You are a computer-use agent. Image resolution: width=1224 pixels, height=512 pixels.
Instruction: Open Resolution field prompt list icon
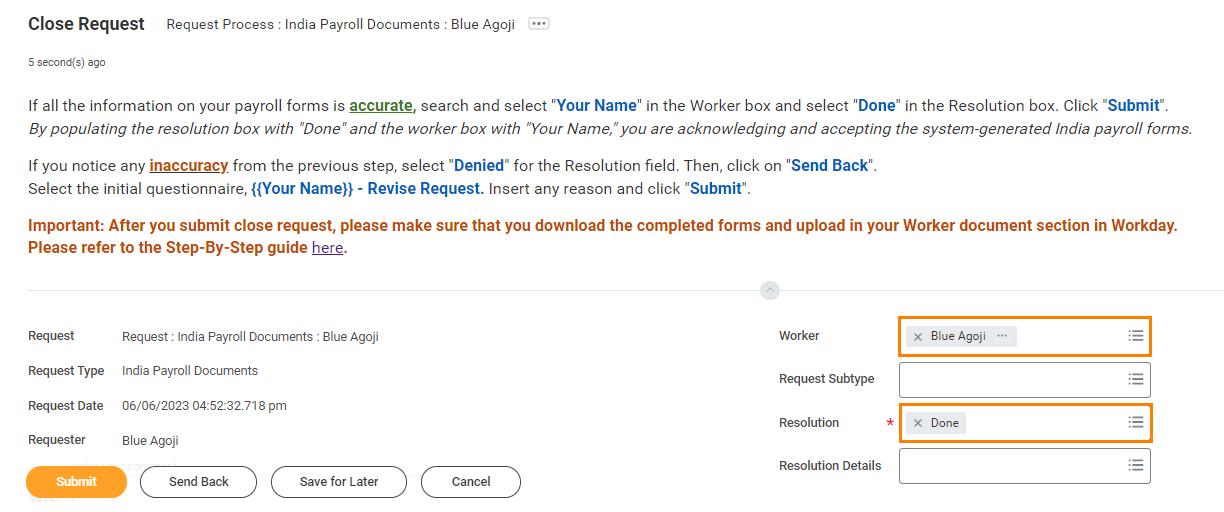click(1135, 423)
